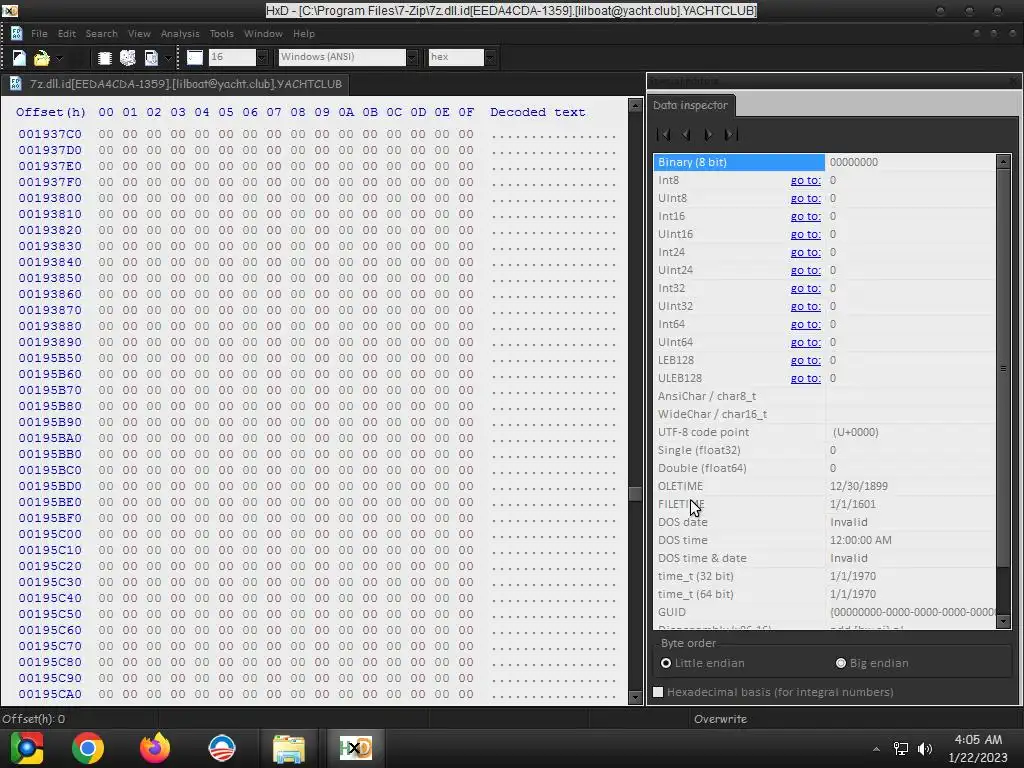Click the network tray icon
The width and height of the screenshot is (1024, 768).
tap(901, 749)
